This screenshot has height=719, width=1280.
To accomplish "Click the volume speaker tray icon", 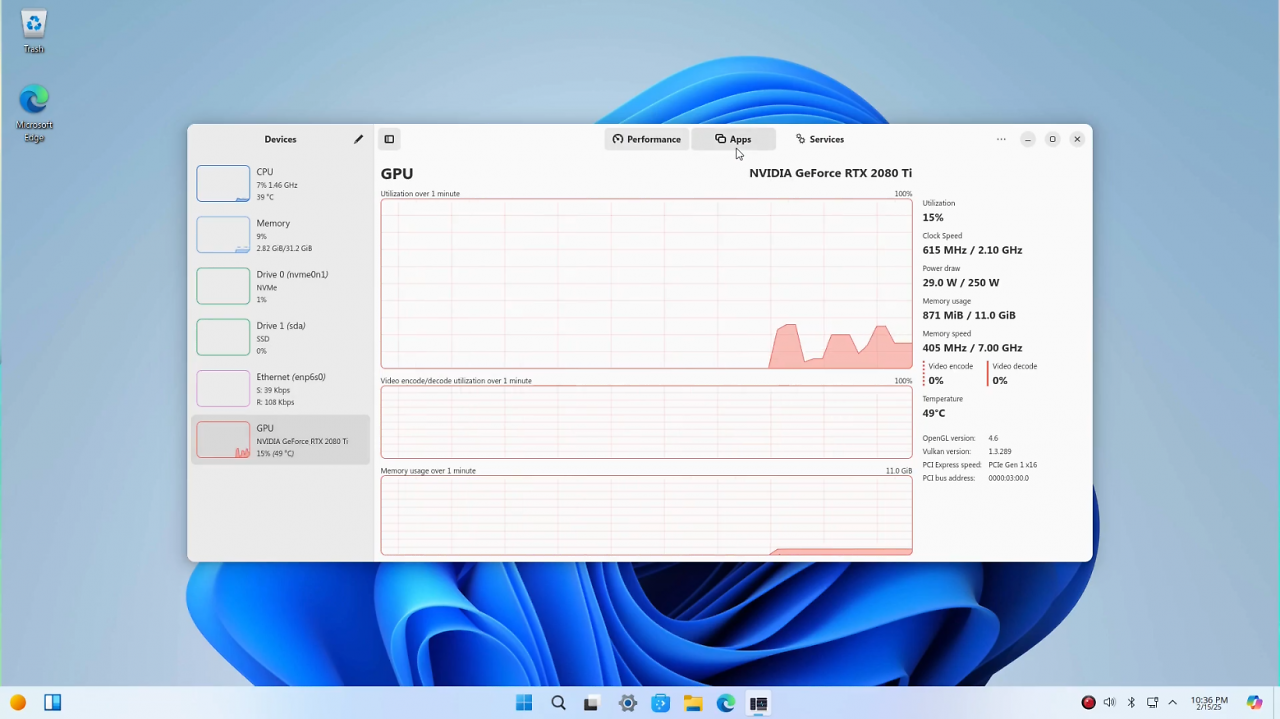I will (x=1109, y=703).
